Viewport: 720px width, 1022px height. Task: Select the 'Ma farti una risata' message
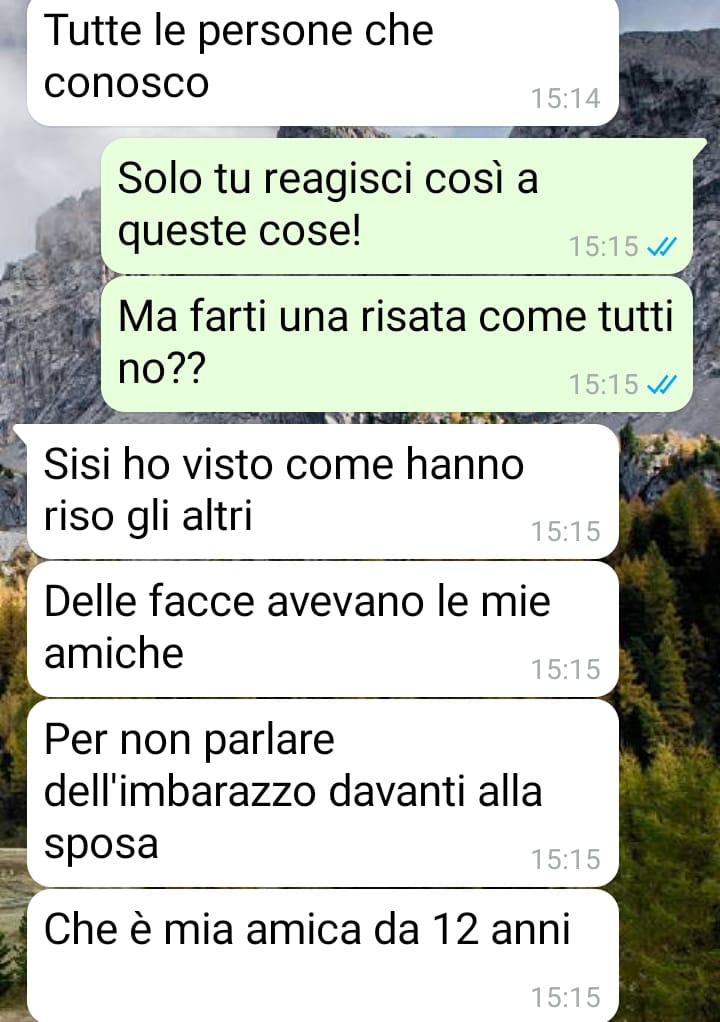click(397, 344)
